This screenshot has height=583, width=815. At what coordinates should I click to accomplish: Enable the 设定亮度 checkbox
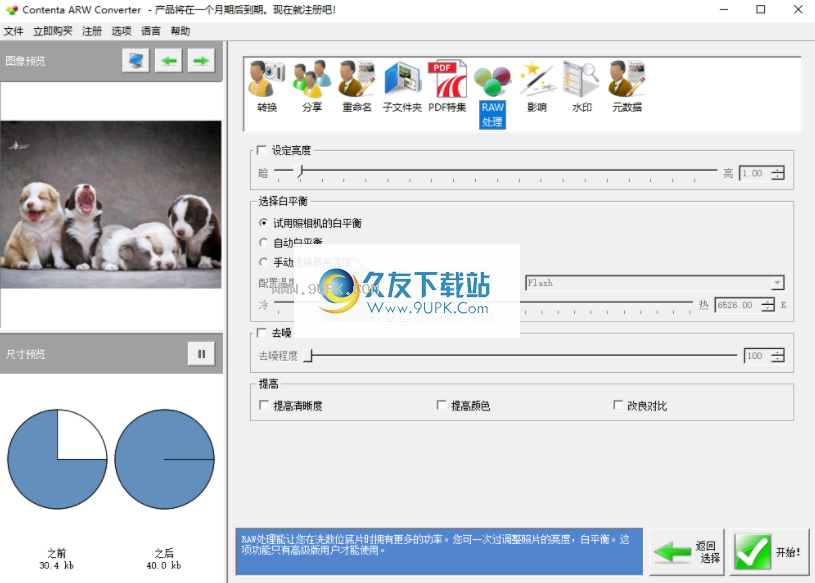point(262,150)
